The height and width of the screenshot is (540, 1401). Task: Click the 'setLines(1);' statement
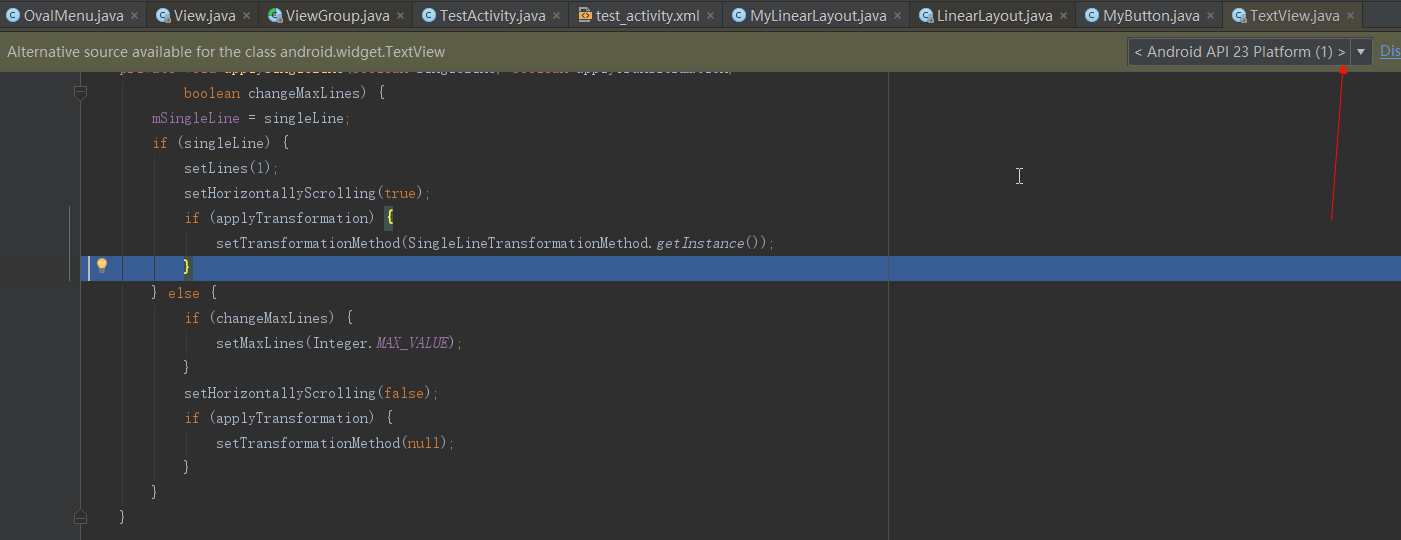pyautogui.click(x=231, y=168)
